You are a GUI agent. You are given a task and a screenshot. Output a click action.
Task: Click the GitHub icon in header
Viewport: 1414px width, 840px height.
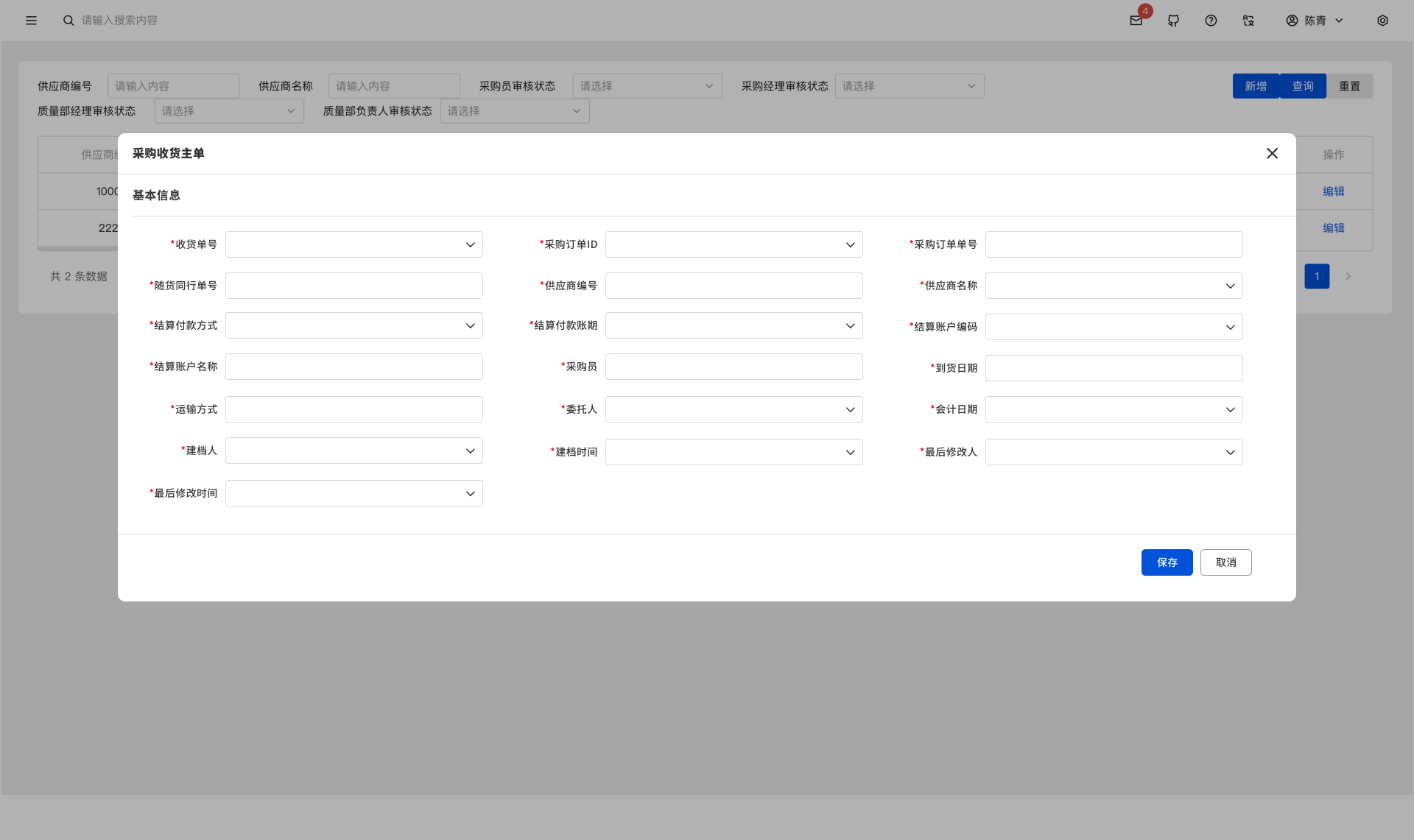tap(1174, 21)
